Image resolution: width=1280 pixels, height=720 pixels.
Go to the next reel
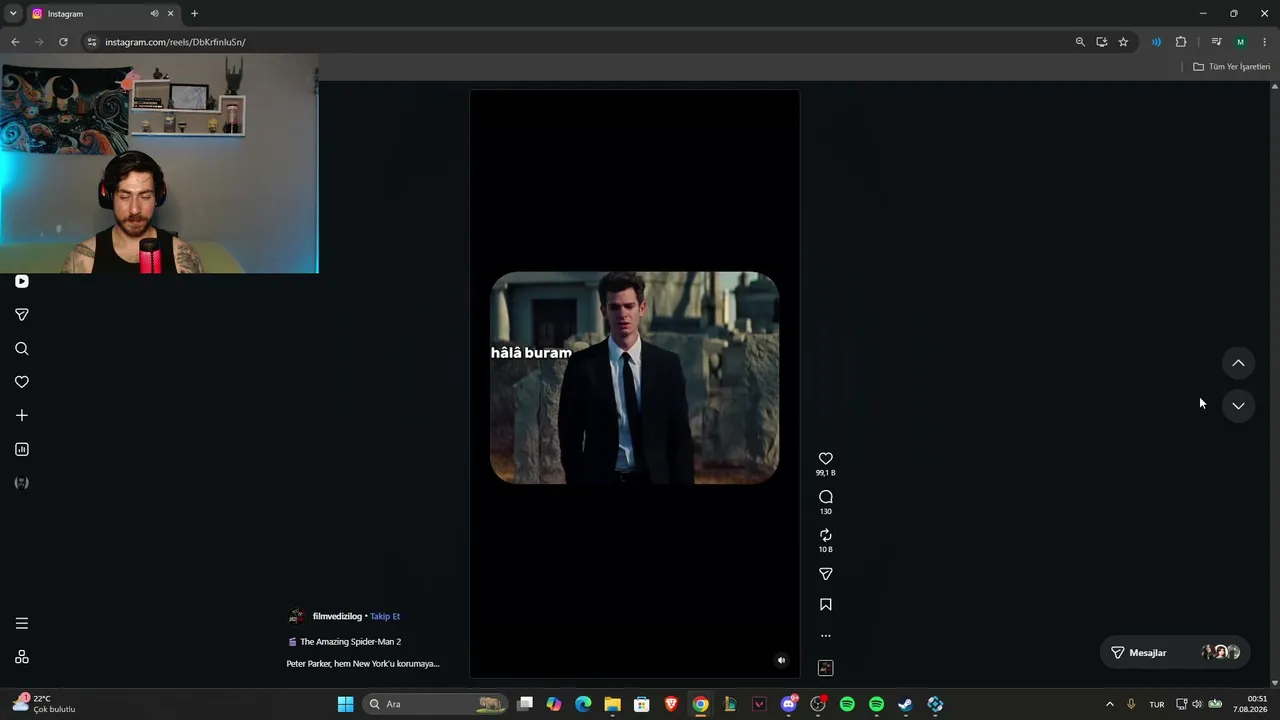1238,405
